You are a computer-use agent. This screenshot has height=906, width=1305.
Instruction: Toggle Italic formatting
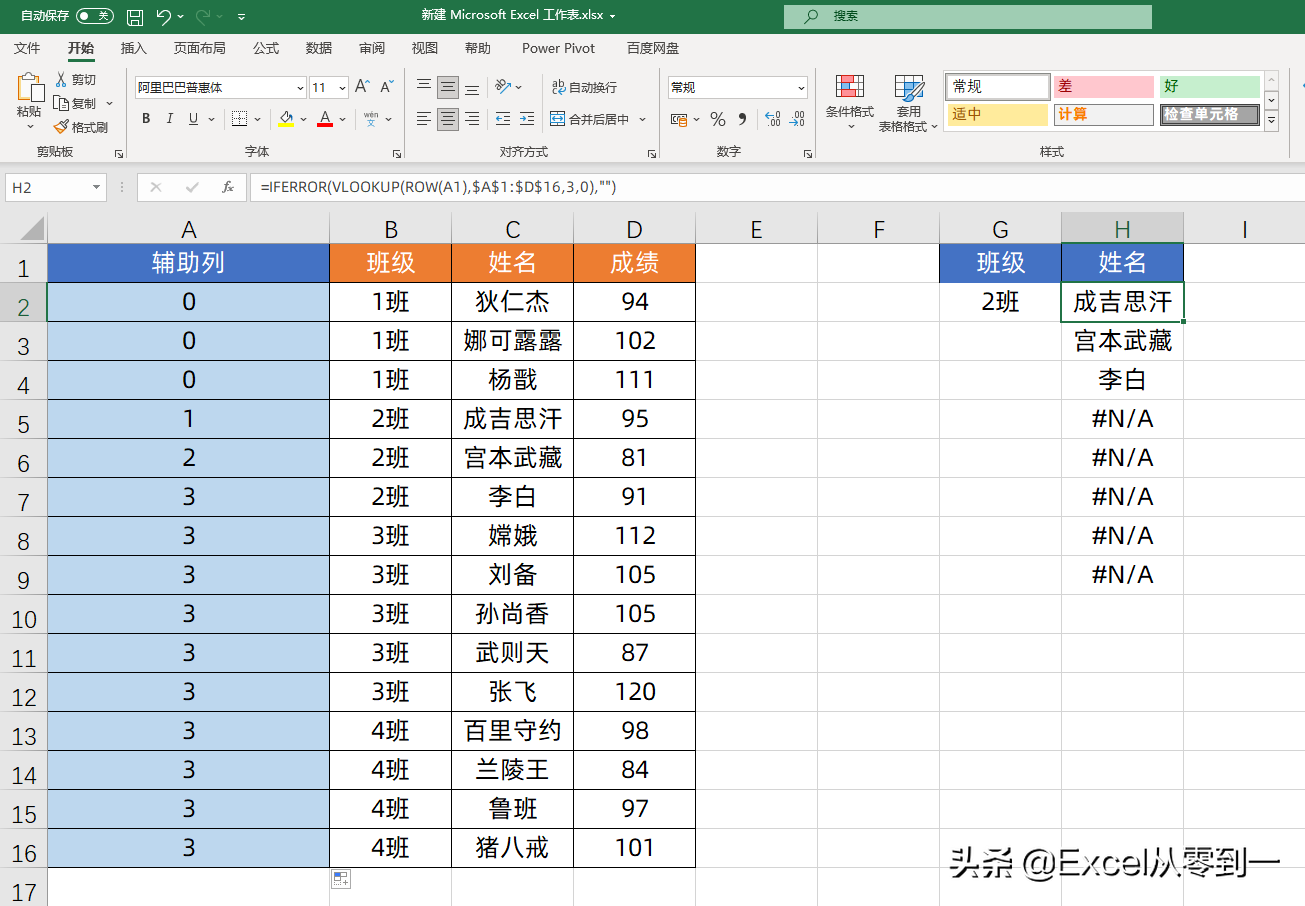(x=169, y=119)
